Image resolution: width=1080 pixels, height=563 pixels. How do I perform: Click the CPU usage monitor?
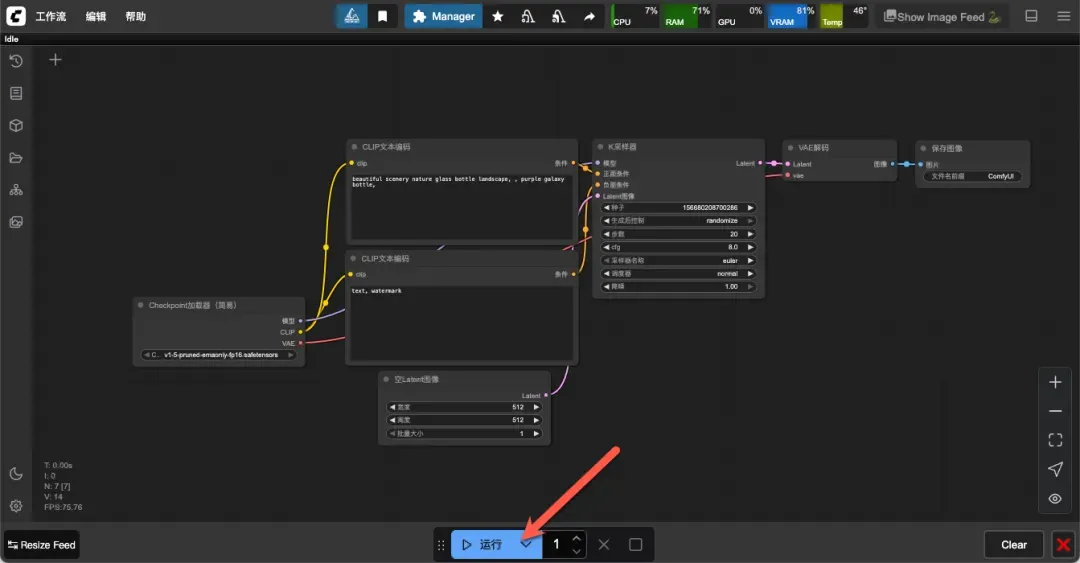636,16
